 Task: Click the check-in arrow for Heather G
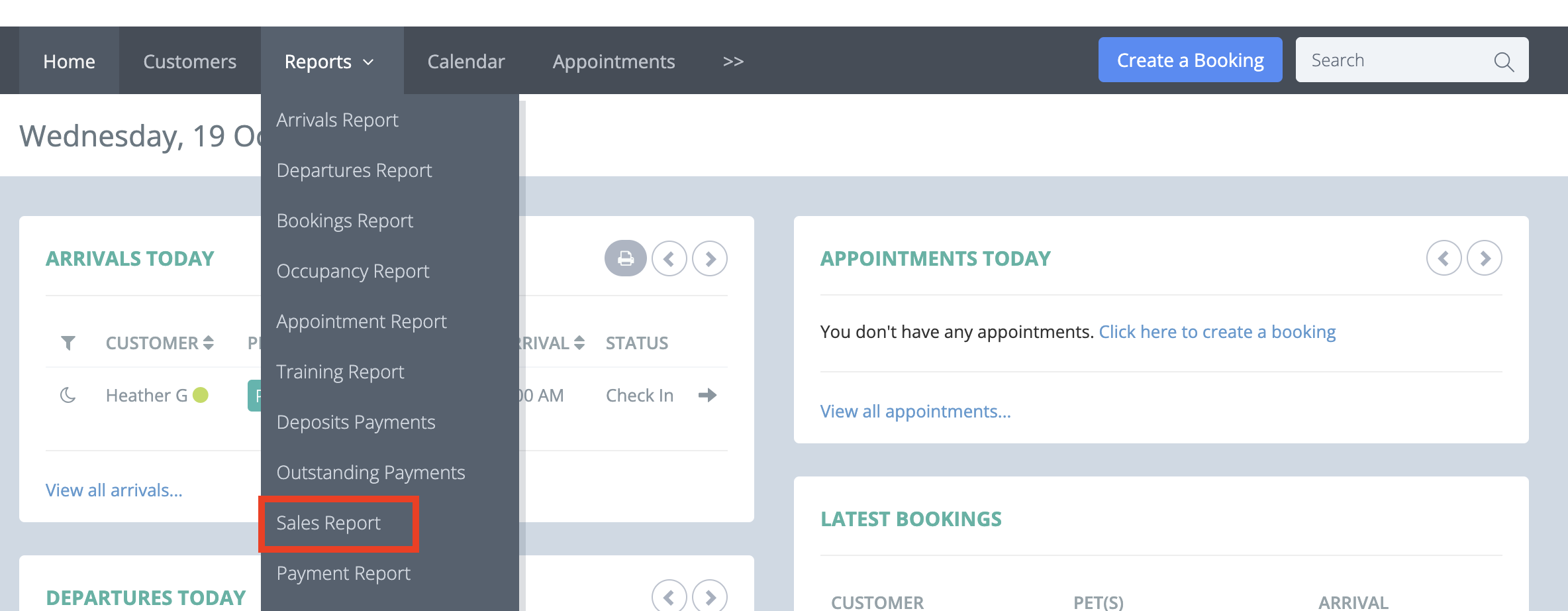[707, 396]
